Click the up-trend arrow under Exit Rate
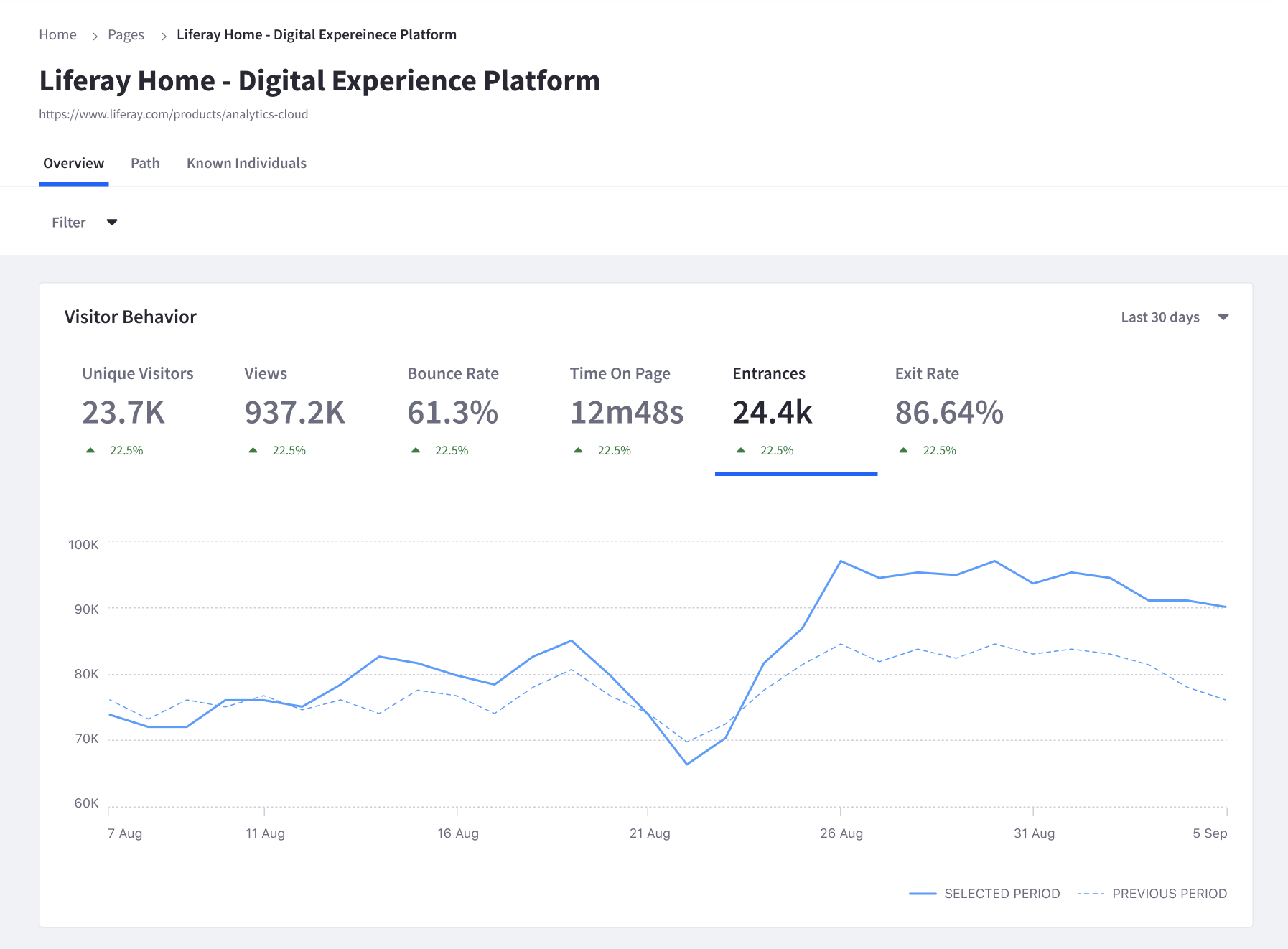This screenshot has height=949, width=1288. (x=903, y=450)
